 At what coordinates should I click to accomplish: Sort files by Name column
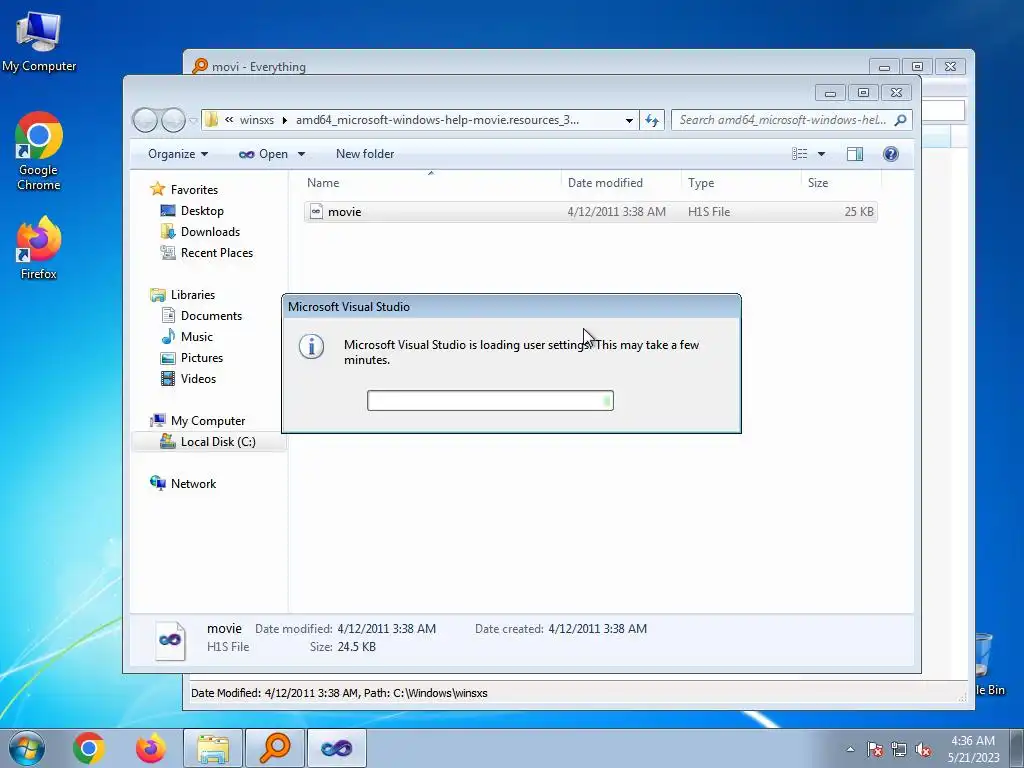tap(431, 183)
